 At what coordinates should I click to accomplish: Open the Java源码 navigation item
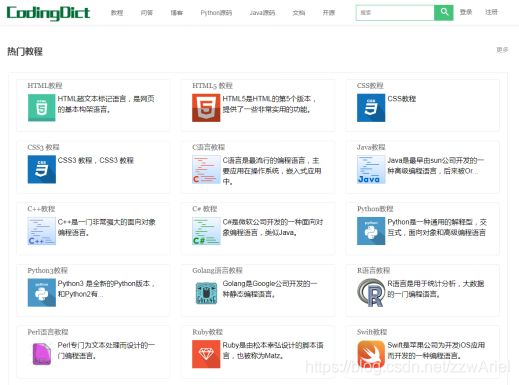coord(262,13)
